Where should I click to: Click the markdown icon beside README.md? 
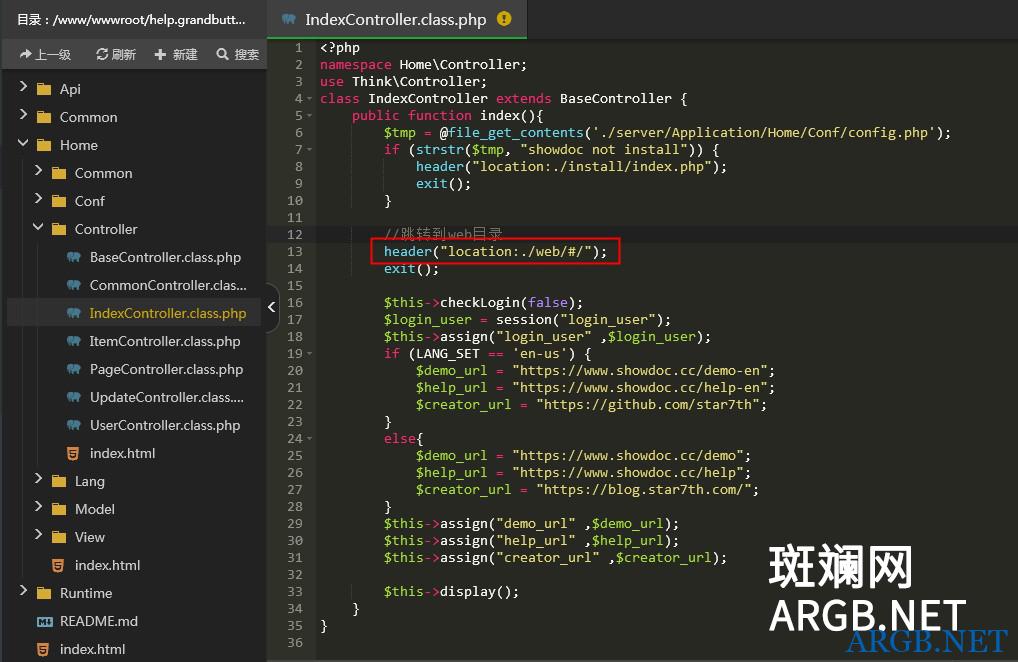pos(43,621)
